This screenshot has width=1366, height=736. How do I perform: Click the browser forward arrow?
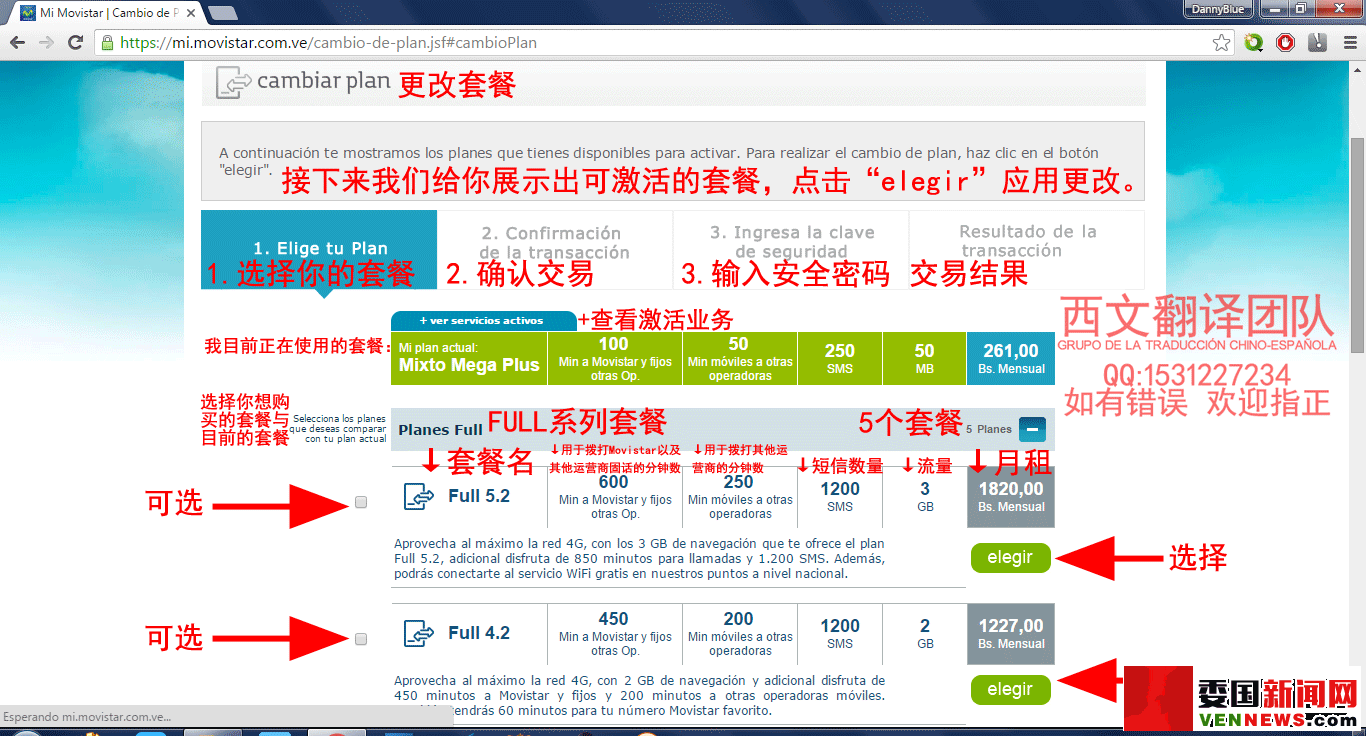click(x=46, y=43)
